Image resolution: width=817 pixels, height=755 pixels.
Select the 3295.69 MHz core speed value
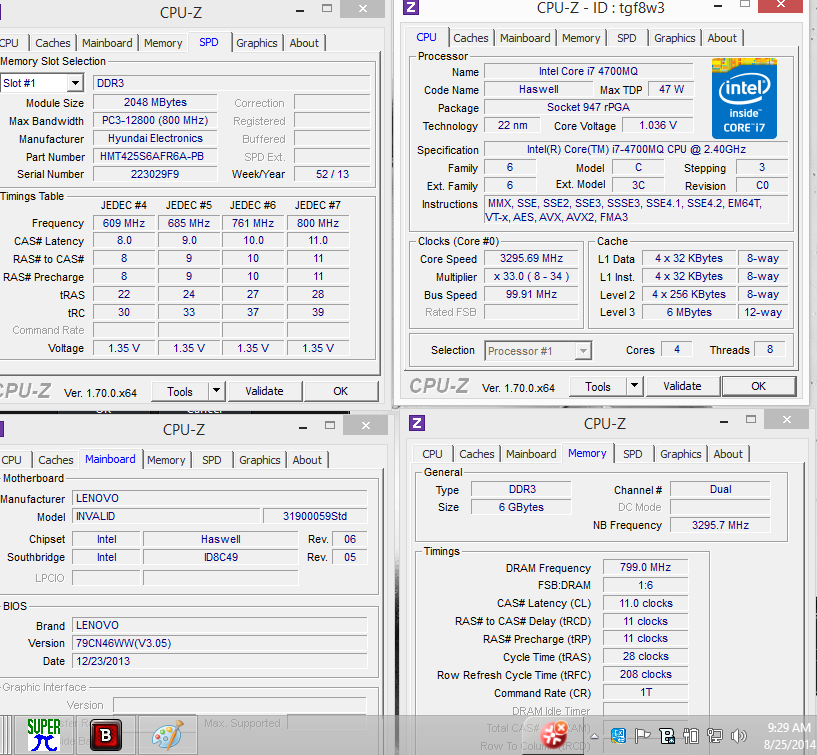point(531,258)
